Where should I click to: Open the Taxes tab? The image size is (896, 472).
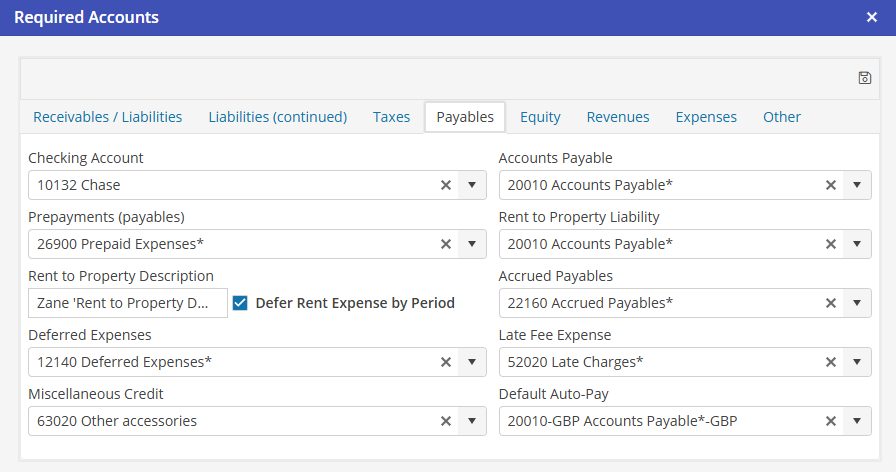coord(391,117)
